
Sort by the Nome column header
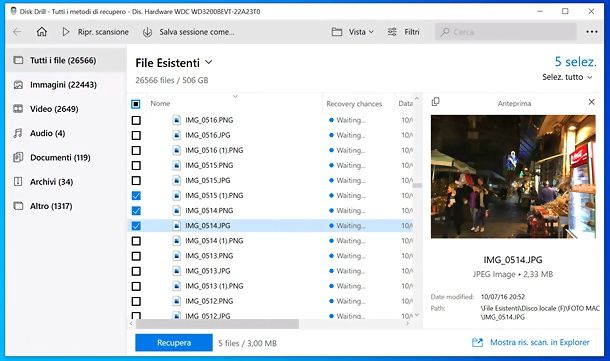(160, 103)
